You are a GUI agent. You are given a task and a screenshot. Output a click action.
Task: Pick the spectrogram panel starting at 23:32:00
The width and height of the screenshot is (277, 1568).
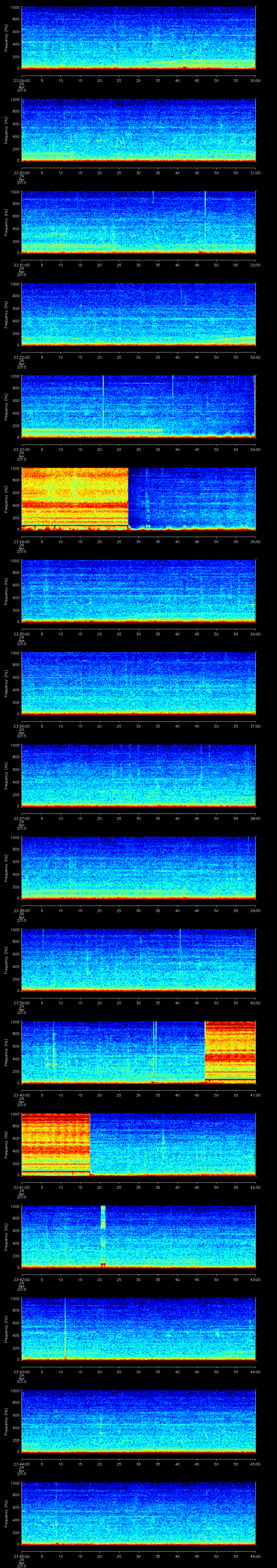click(138, 314)
